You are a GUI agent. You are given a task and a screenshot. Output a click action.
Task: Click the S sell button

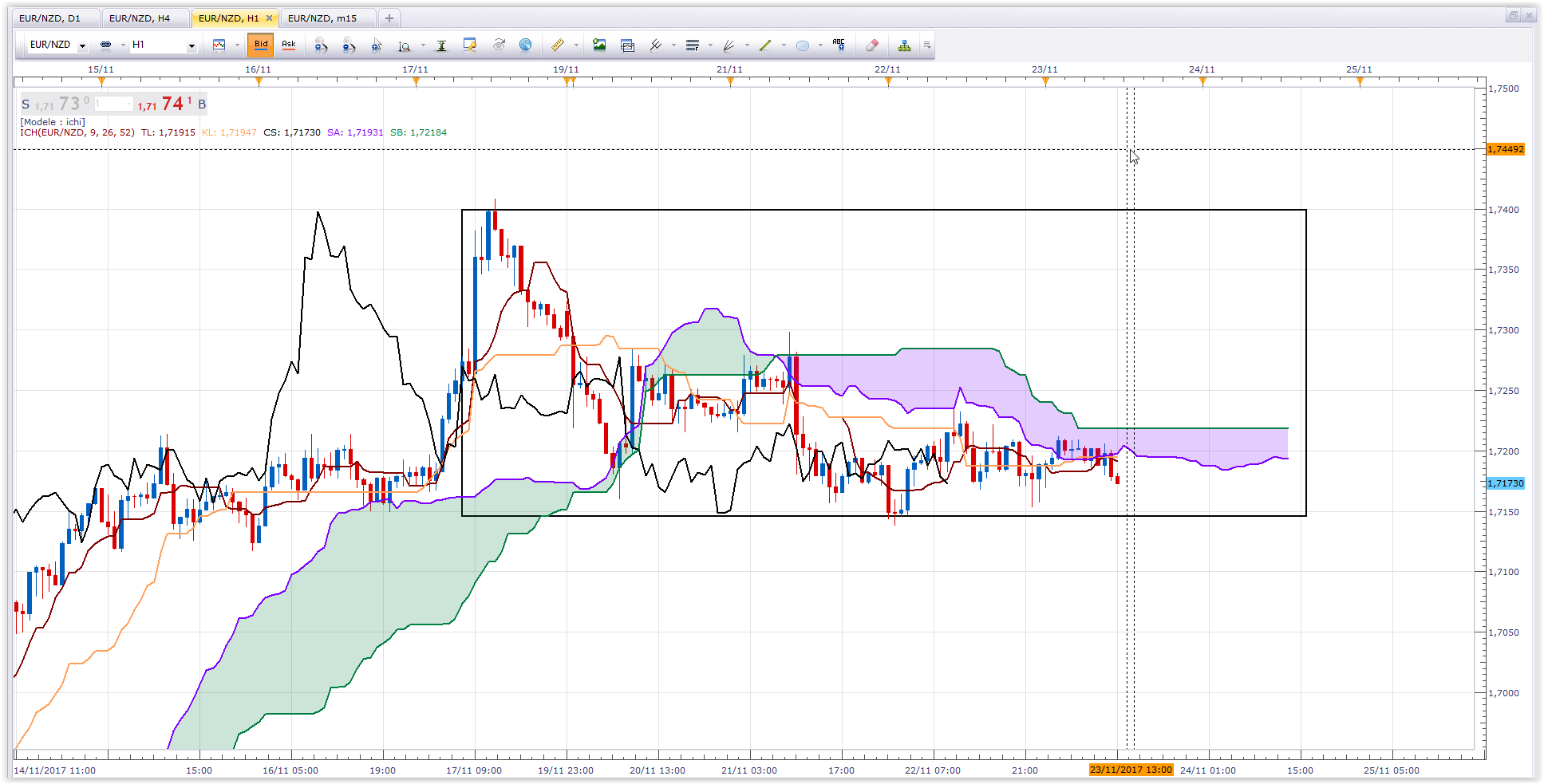26,104
